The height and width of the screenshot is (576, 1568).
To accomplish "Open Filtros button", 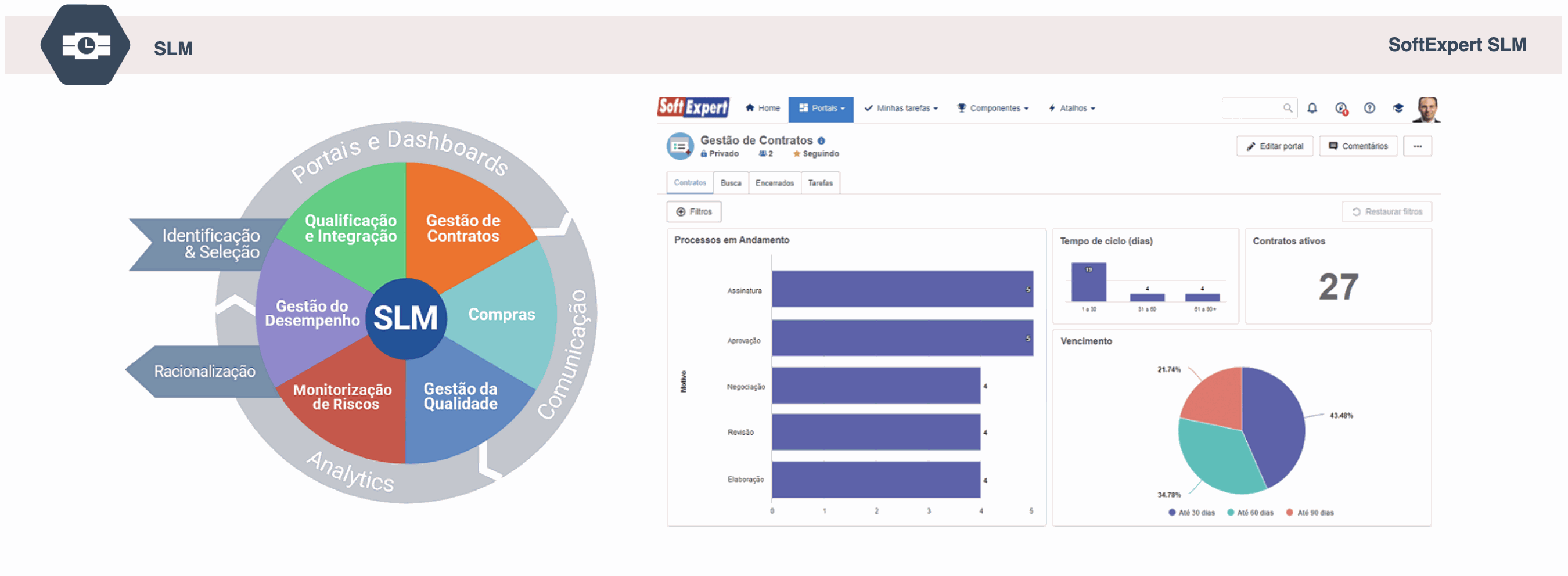I will point(694,212).
